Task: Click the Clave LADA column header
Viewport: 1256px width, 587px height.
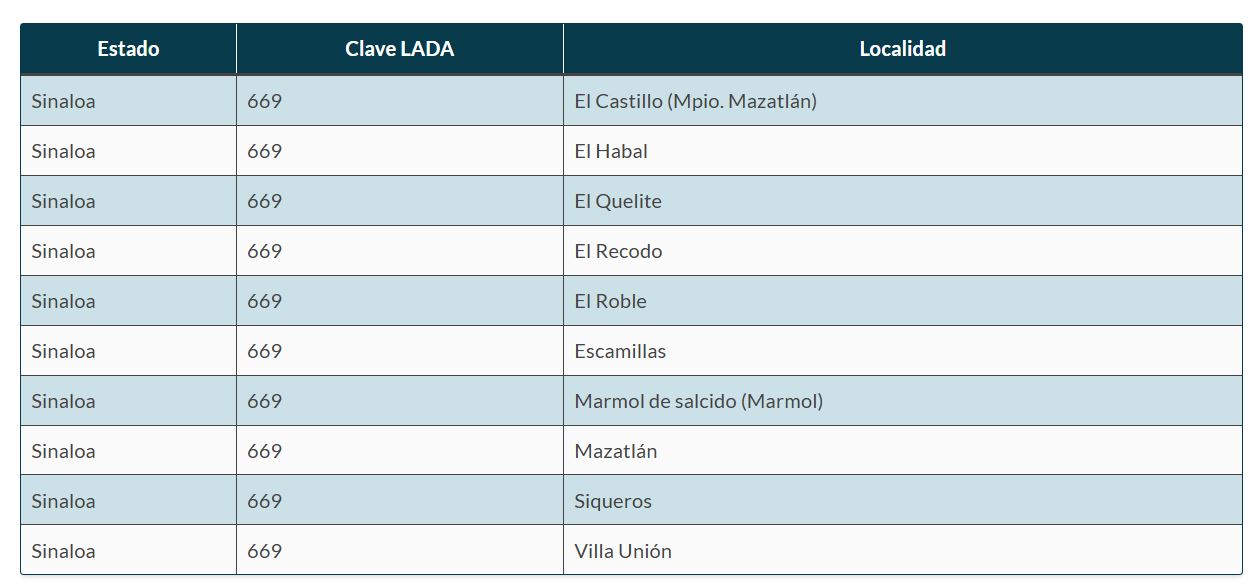Action: click(399, 49)
